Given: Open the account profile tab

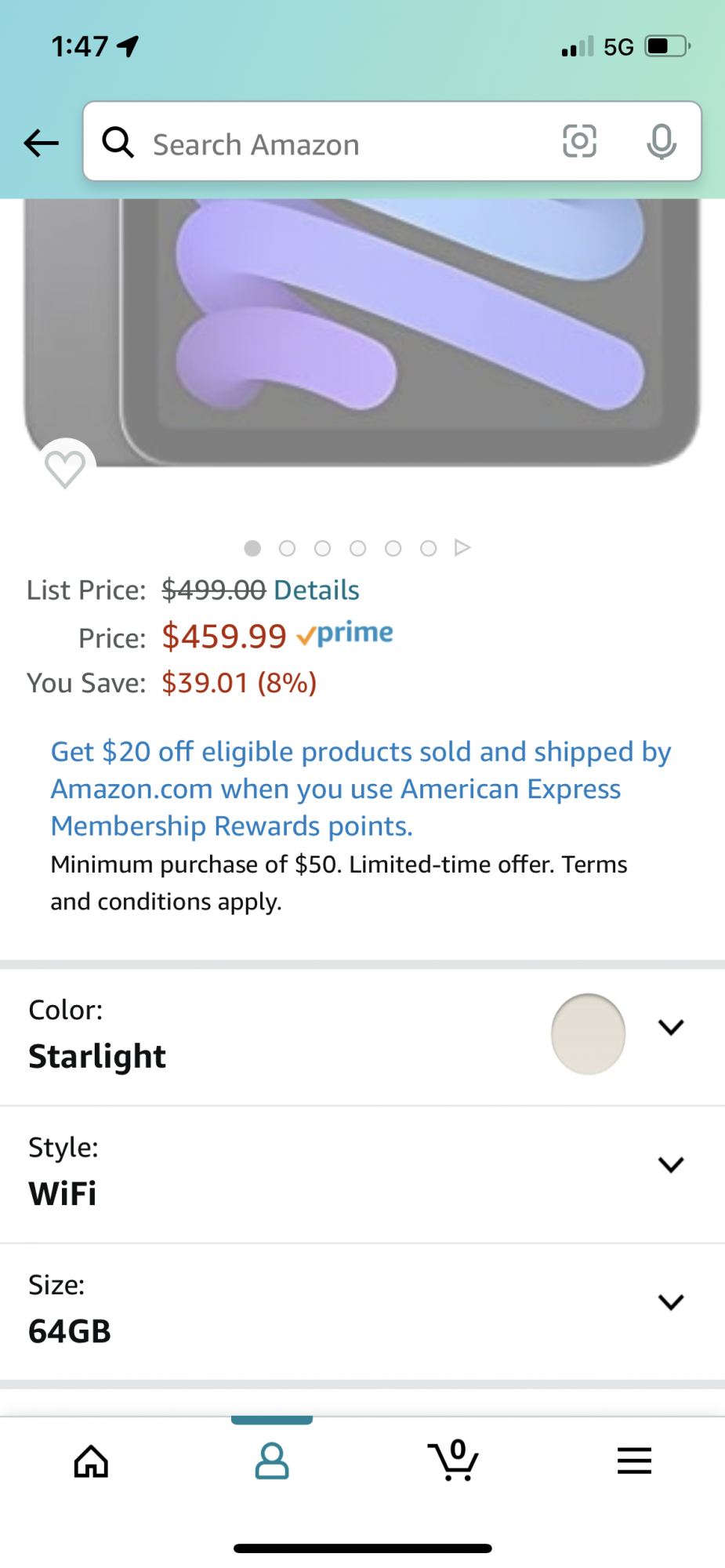Looking at the screenshot, I should click(272, 1461).
